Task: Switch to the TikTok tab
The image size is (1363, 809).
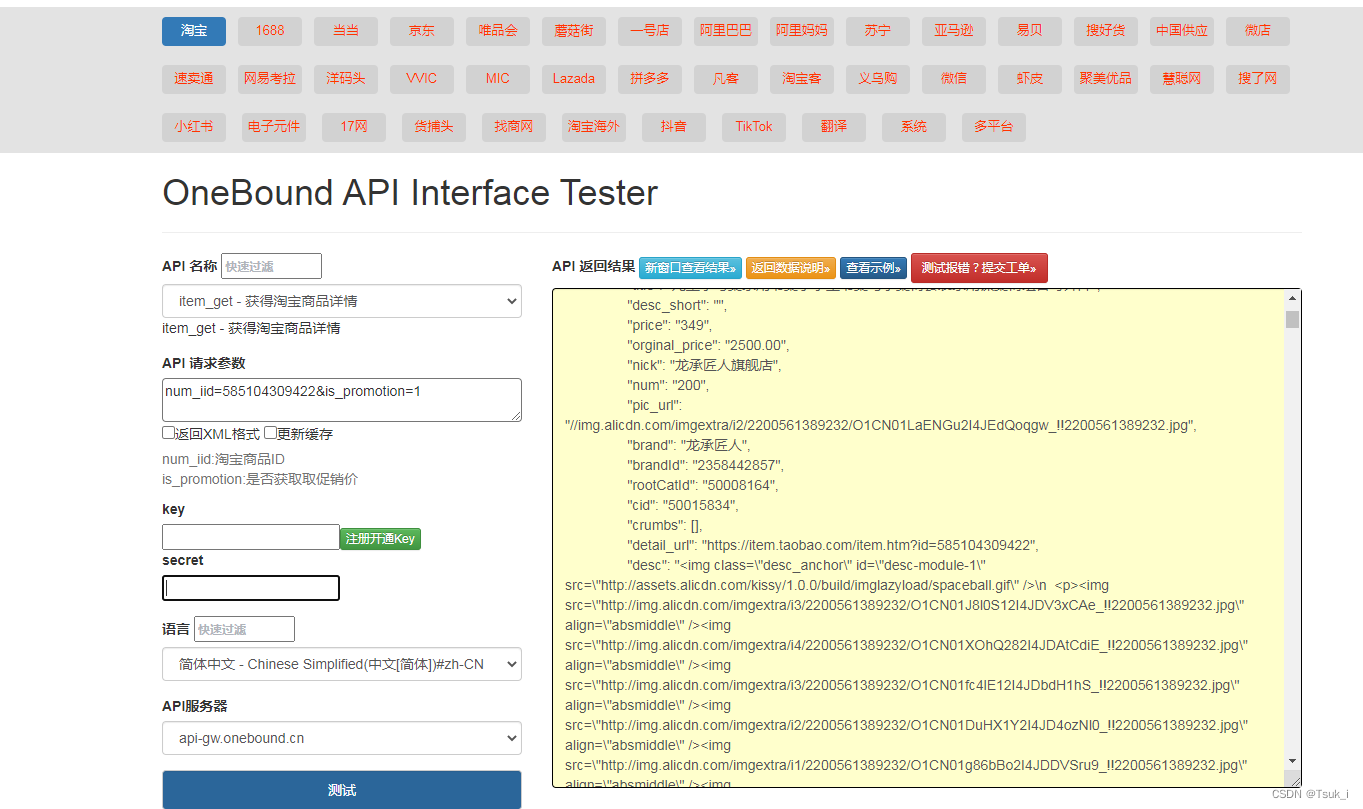Action: coord(754,127)
